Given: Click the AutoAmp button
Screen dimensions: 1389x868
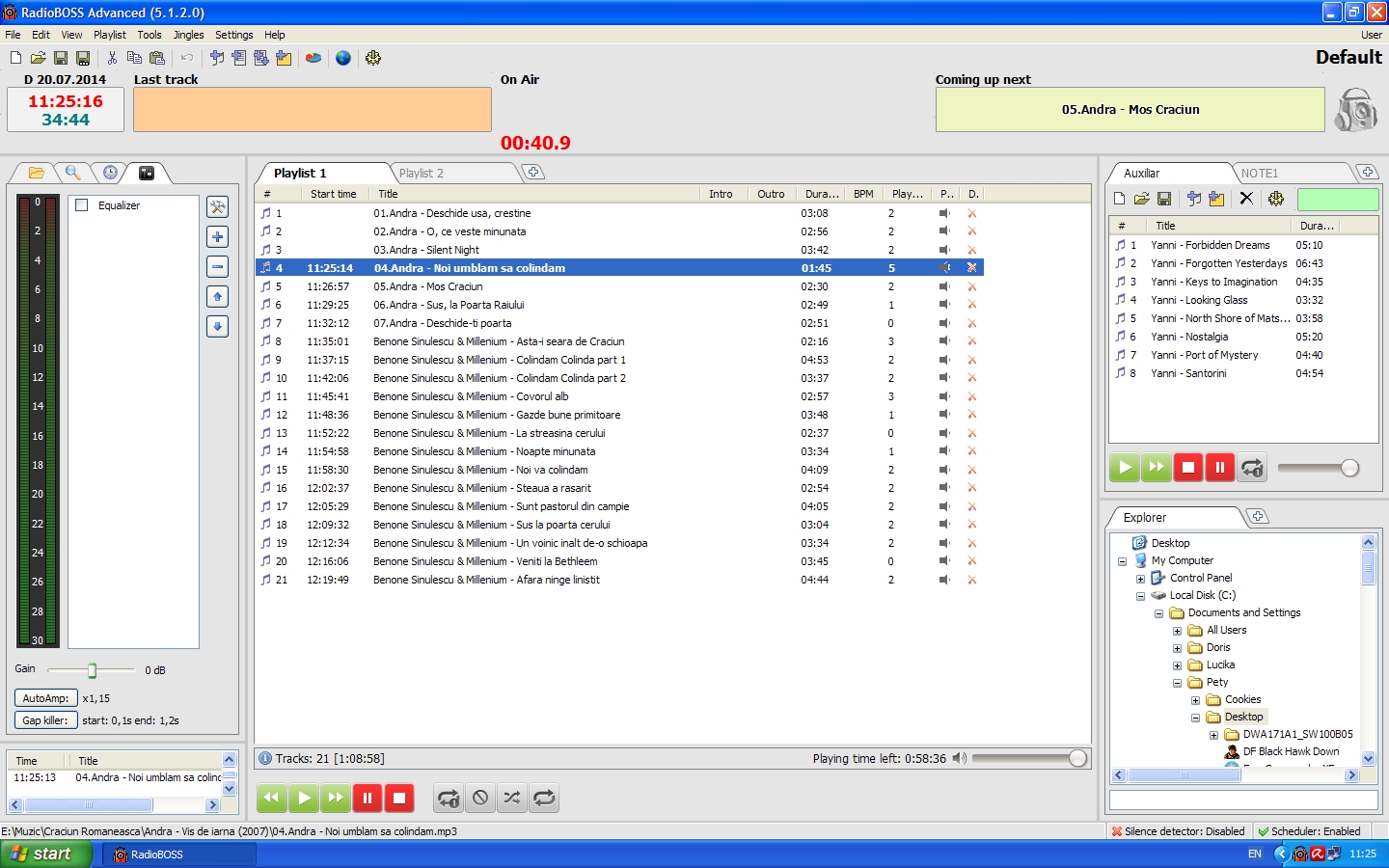Looking at the screenshot, I should (x=45, y=698).
